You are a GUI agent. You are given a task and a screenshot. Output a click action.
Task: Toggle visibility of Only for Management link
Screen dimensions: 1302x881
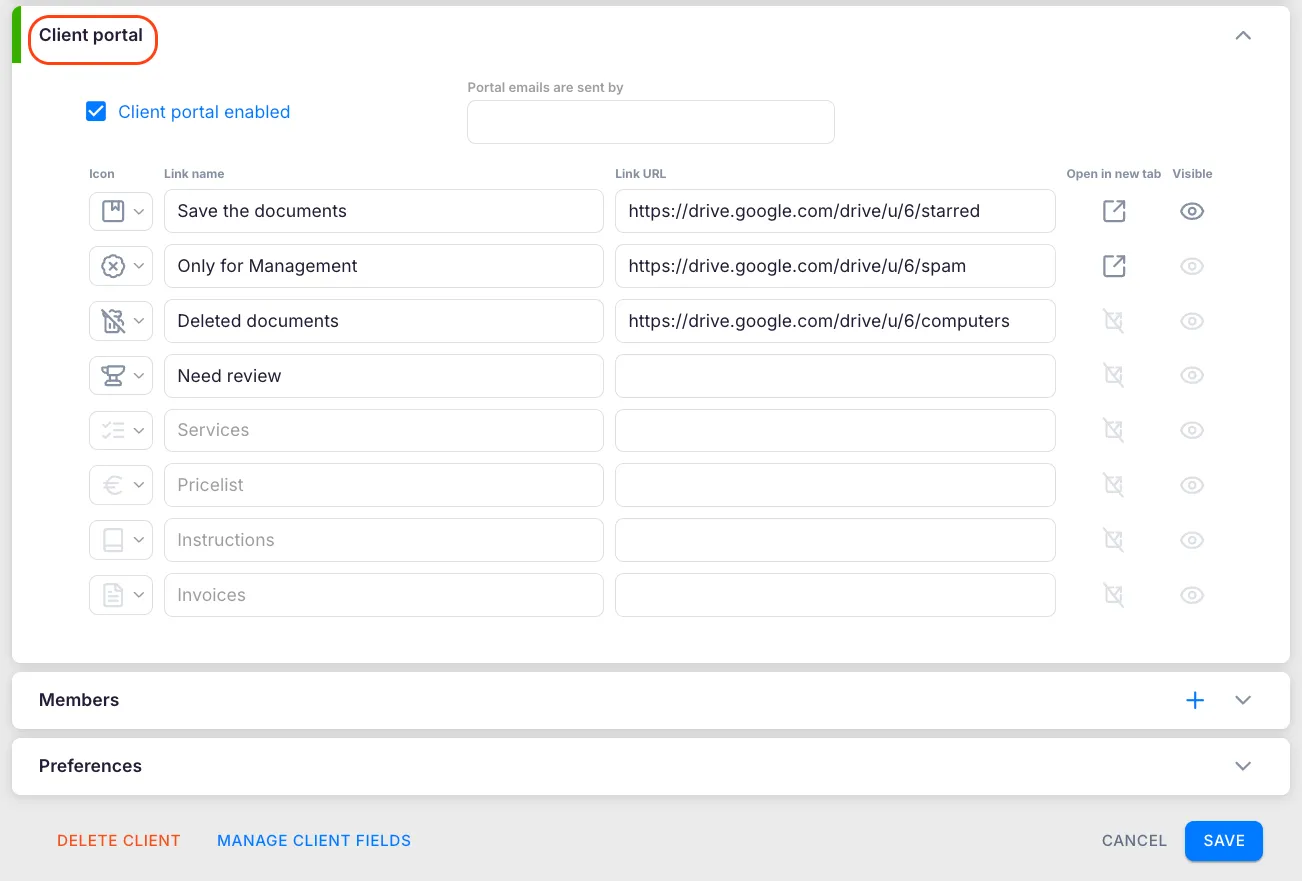pyautogui.click(x=1191, y=266)
